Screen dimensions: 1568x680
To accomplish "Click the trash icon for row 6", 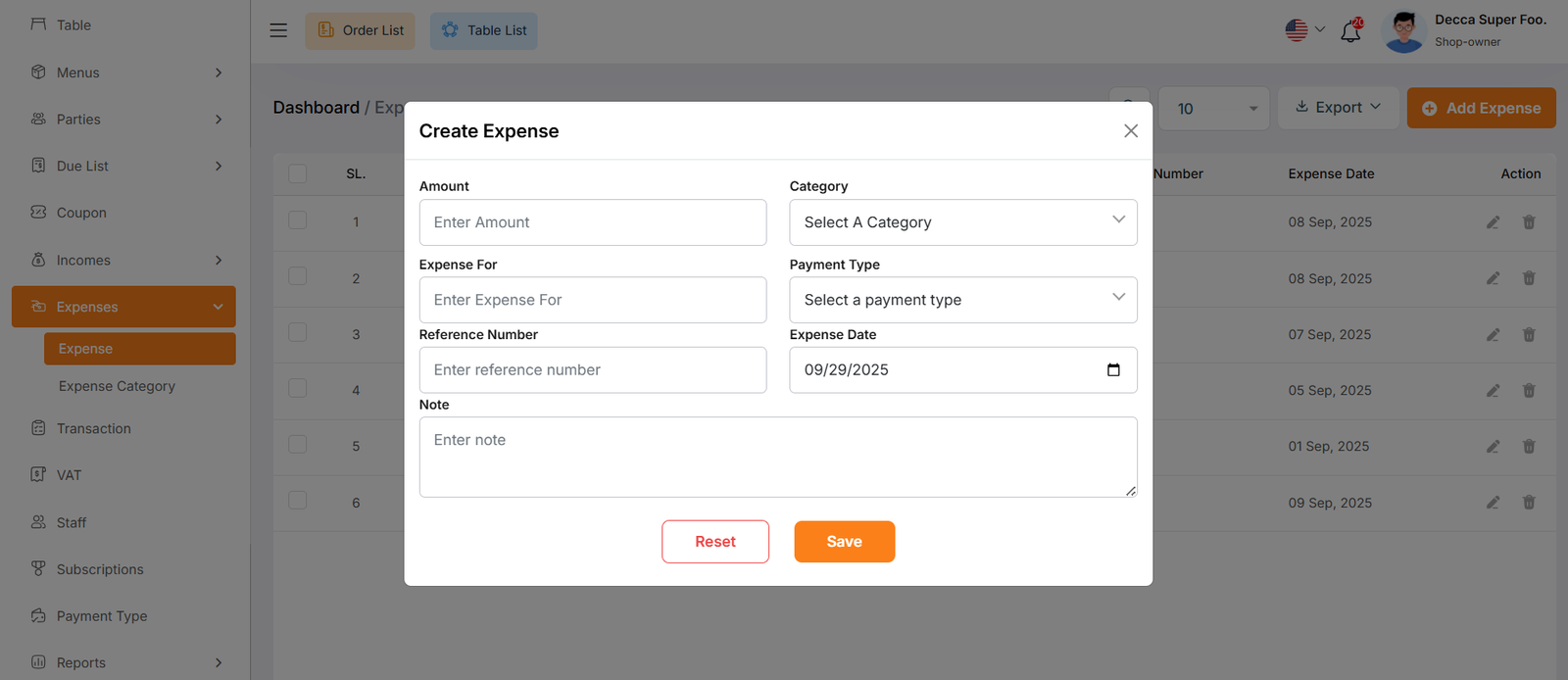I will 1529,503.
